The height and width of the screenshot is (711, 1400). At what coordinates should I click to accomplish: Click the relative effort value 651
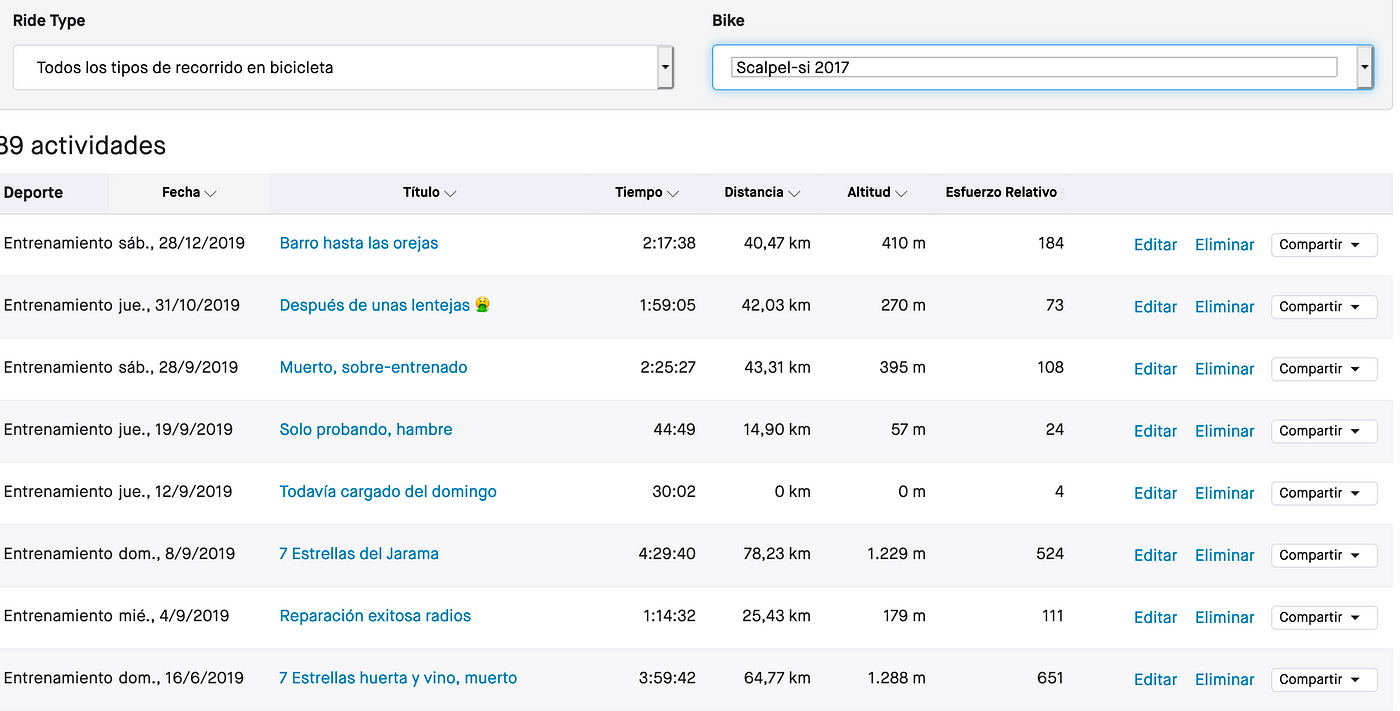pyautogui.click(x=1050, y=677)
